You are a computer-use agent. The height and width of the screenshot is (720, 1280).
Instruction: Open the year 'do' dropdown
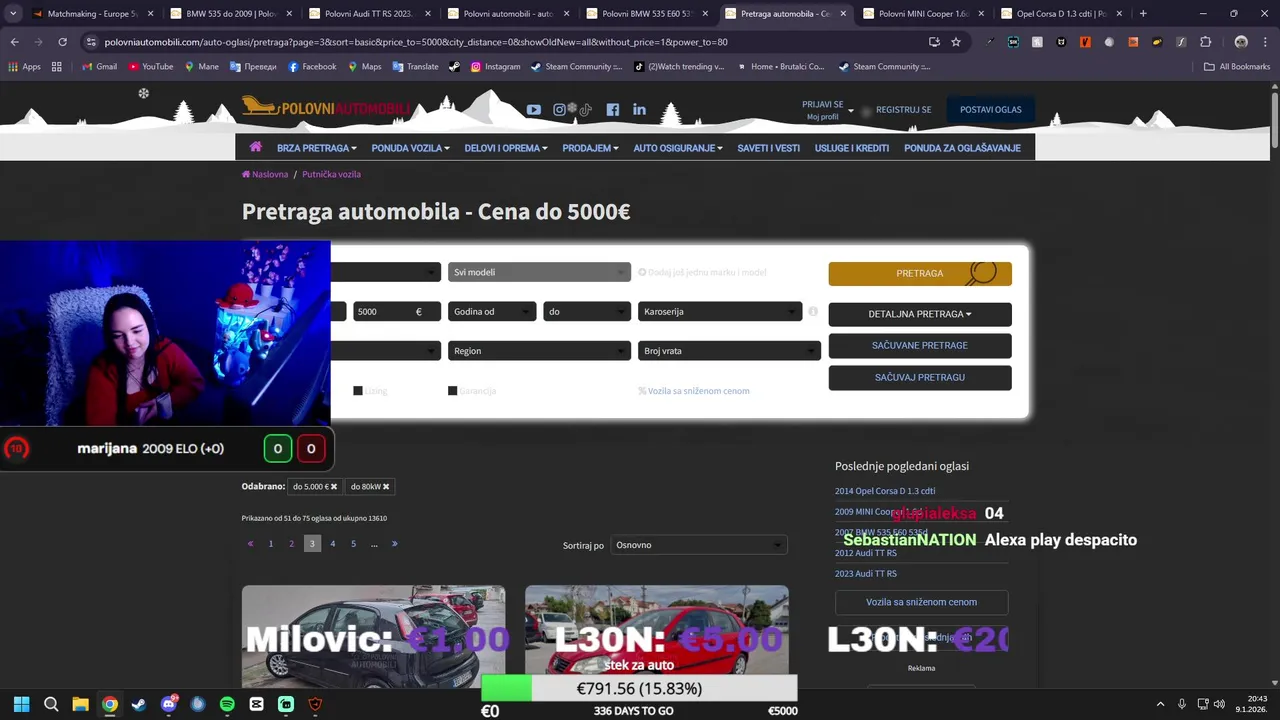coord(587,311)
